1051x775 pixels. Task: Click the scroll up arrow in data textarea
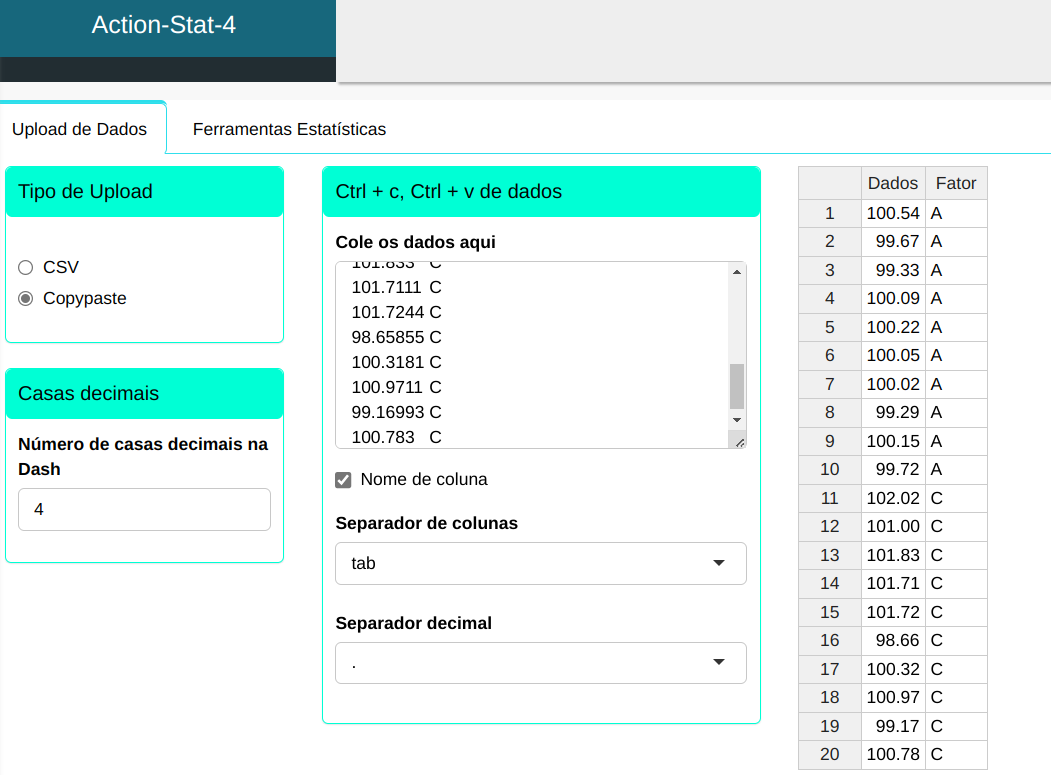[737, 272]
